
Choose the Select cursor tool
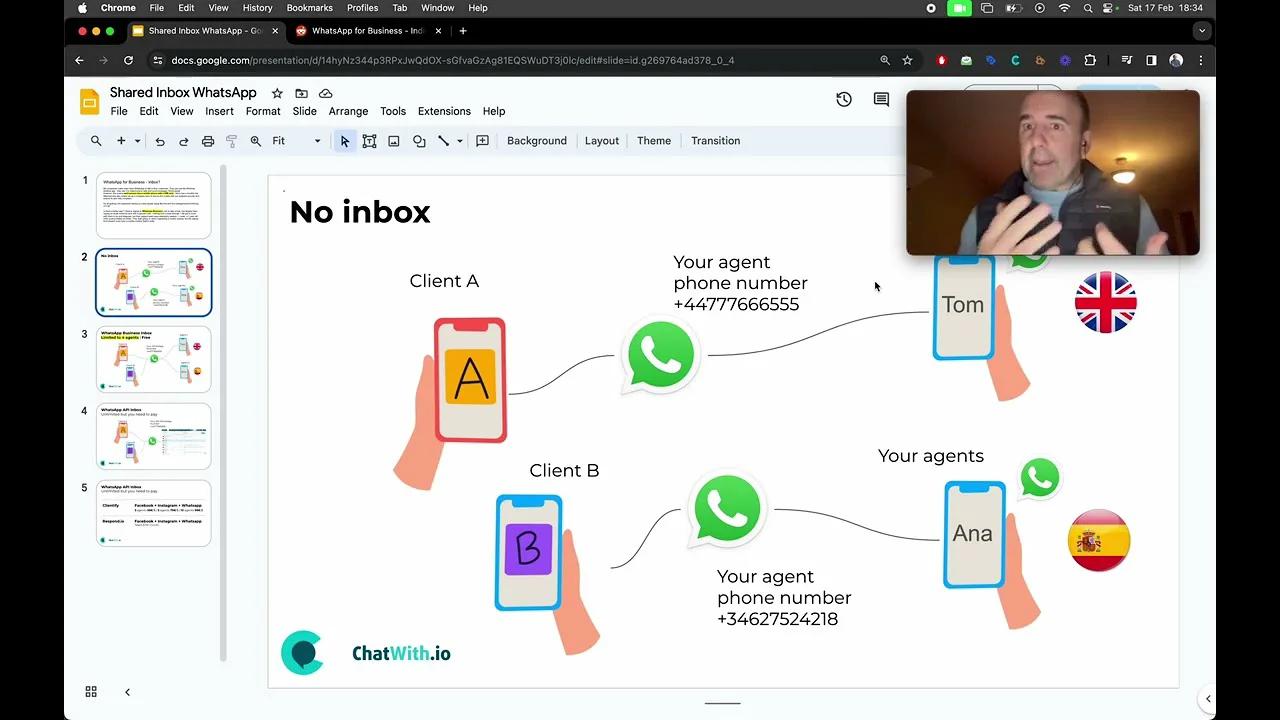tap(345, 141)
